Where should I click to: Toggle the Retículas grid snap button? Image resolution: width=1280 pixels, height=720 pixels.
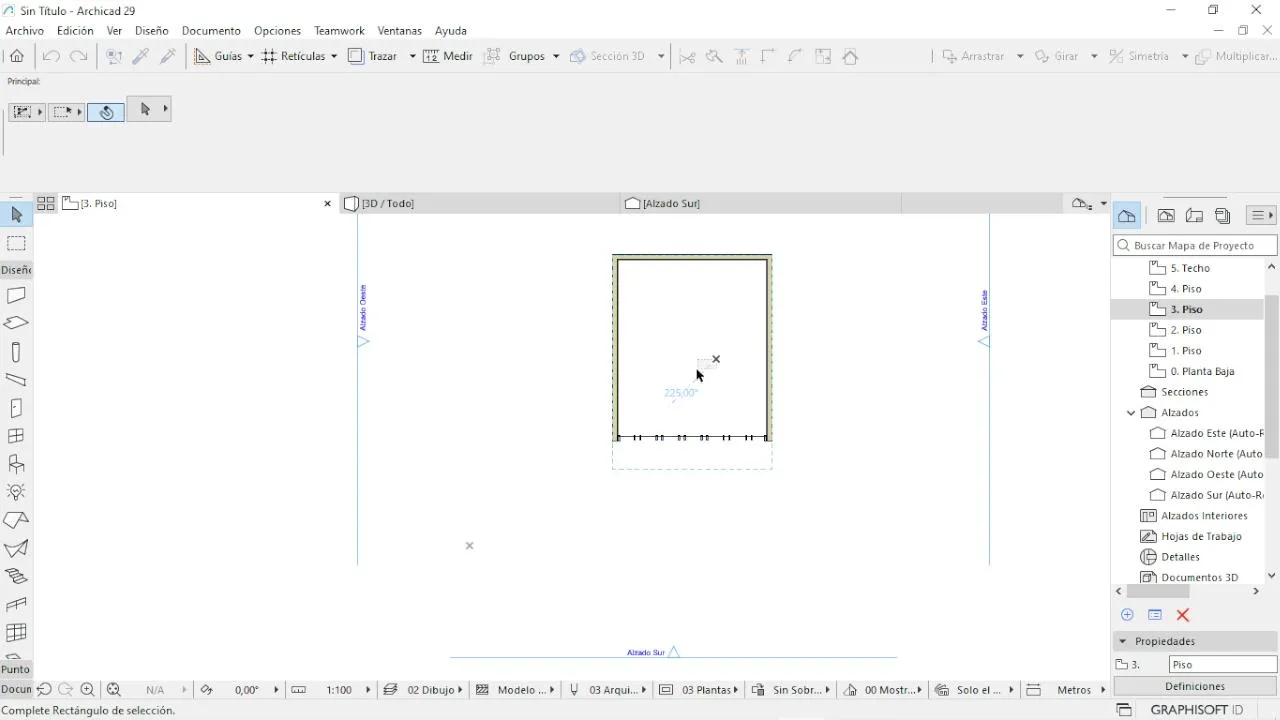coord(294,56)
